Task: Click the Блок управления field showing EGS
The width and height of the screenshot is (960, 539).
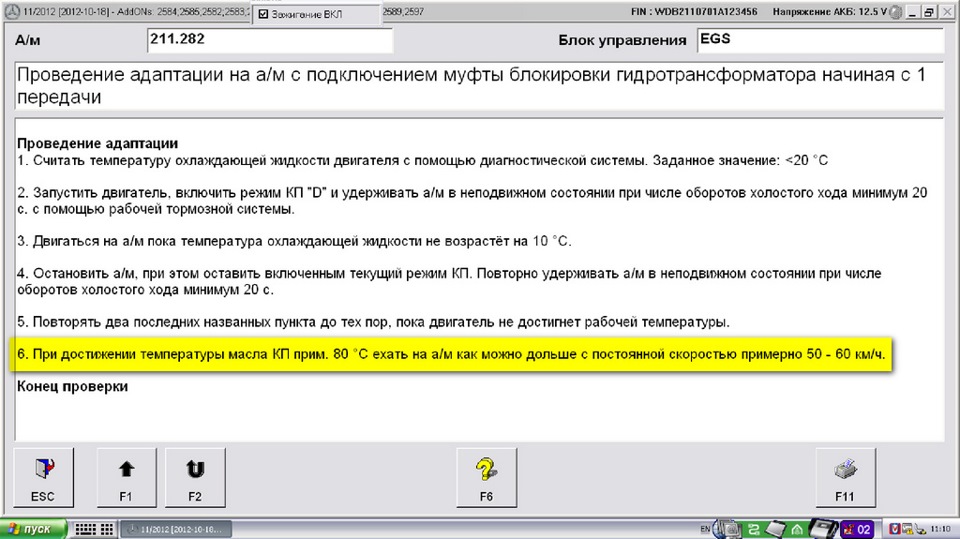Action: (x=820, y=40)
